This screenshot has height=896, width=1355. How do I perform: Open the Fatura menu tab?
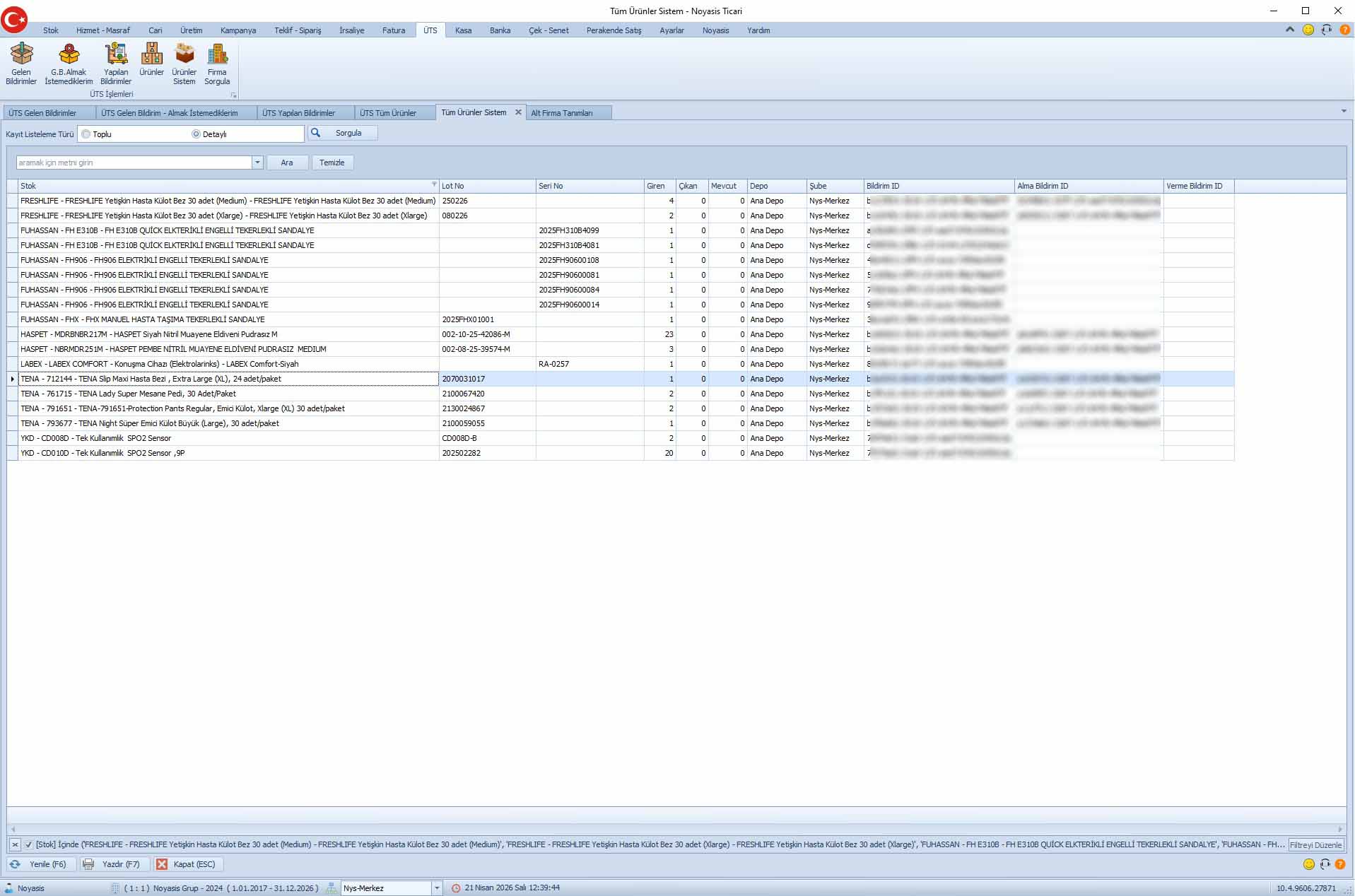(394, 30)
